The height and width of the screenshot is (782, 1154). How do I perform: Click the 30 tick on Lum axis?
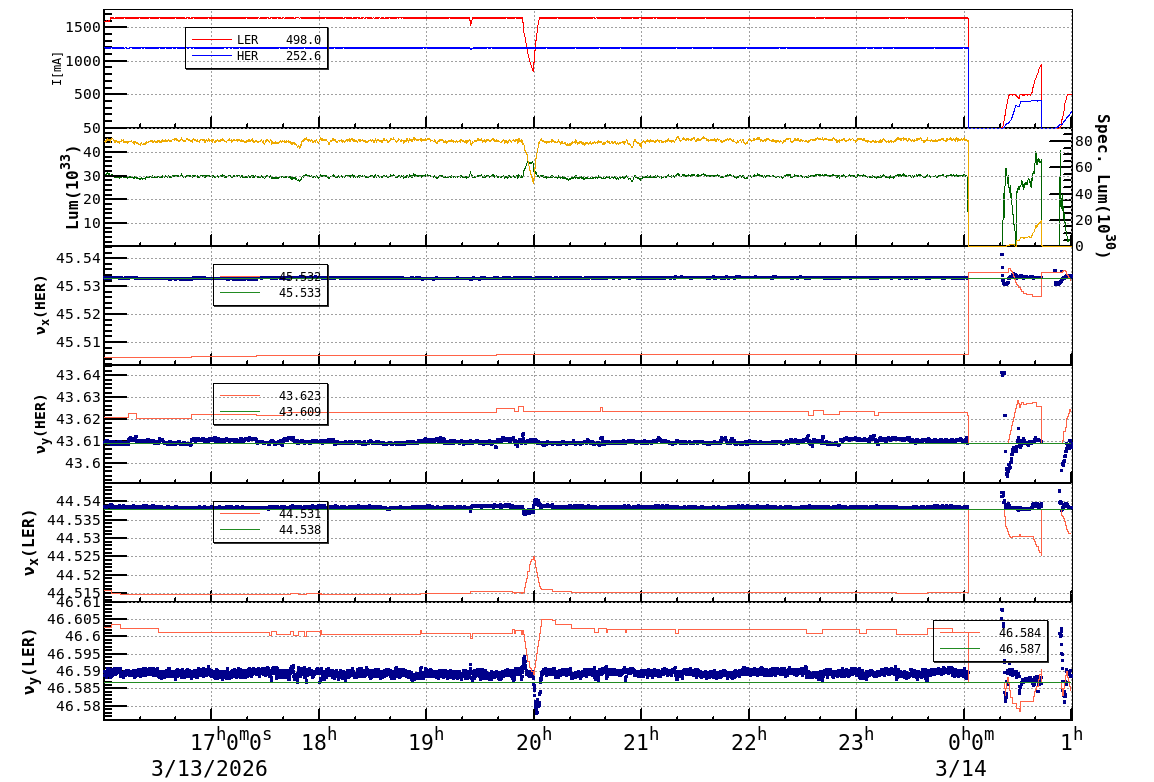click(92, 176)
